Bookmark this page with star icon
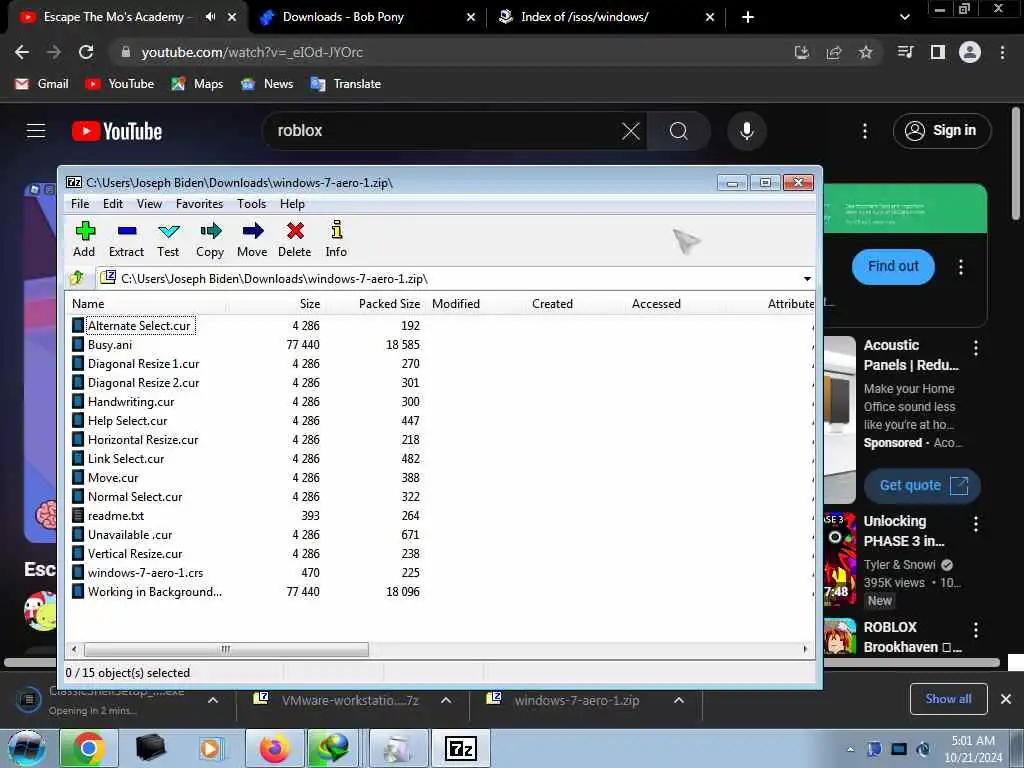1024x768 pixels. coord(865,52)
